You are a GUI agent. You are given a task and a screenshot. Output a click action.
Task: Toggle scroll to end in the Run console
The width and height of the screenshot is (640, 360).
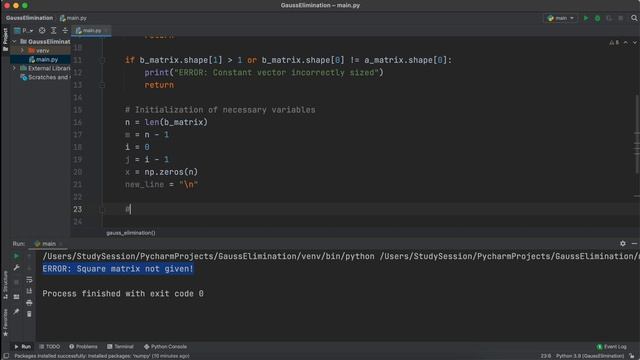pyautogui.click(x=29, y=291)
